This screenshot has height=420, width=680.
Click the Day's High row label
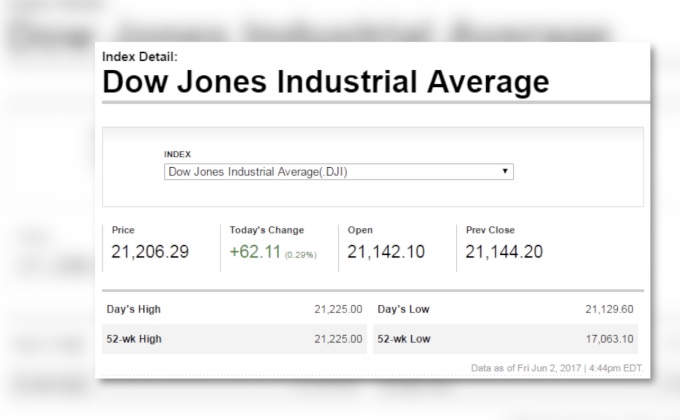pos(133,309)
